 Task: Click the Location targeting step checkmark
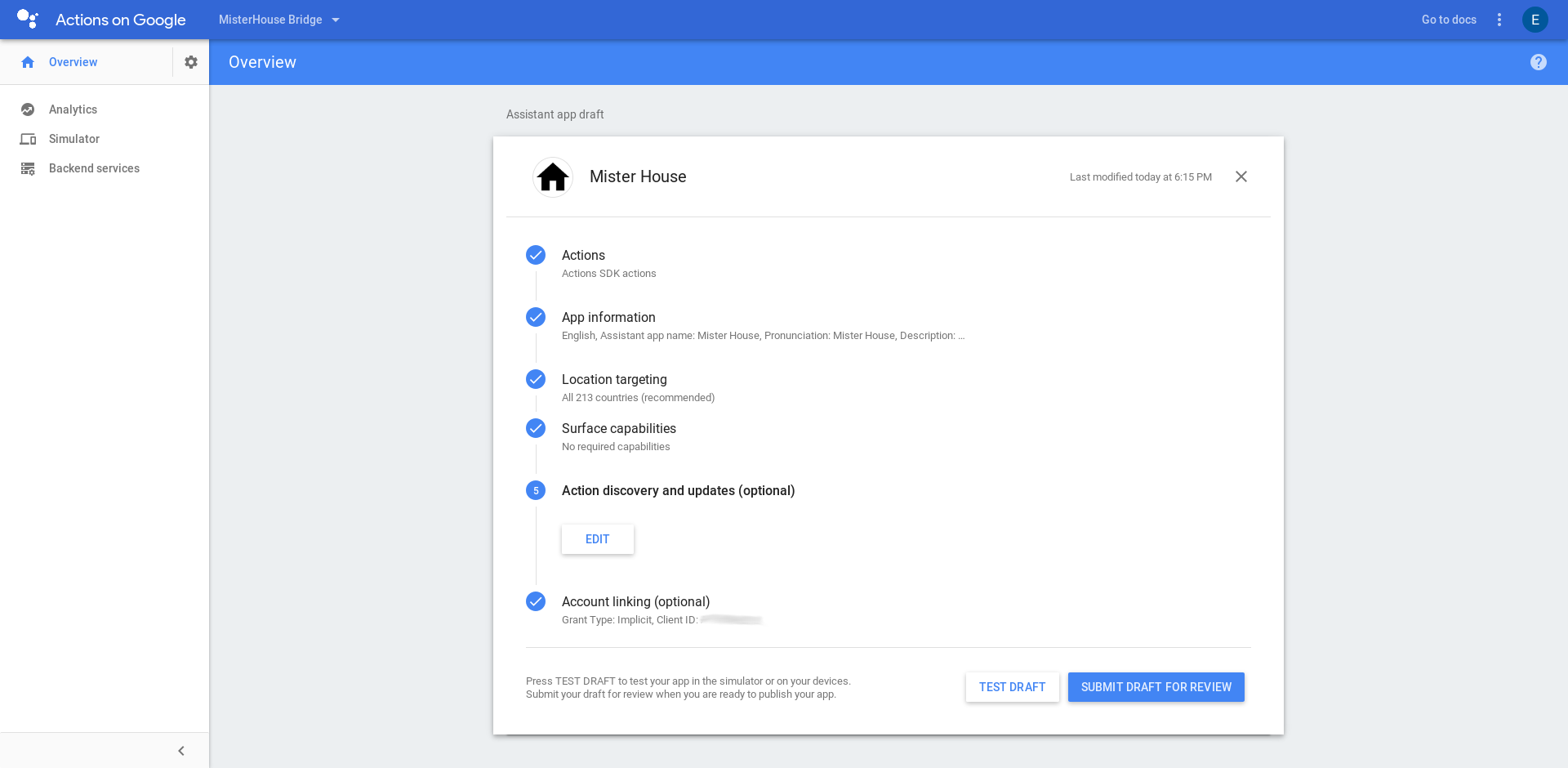(536, 379)
